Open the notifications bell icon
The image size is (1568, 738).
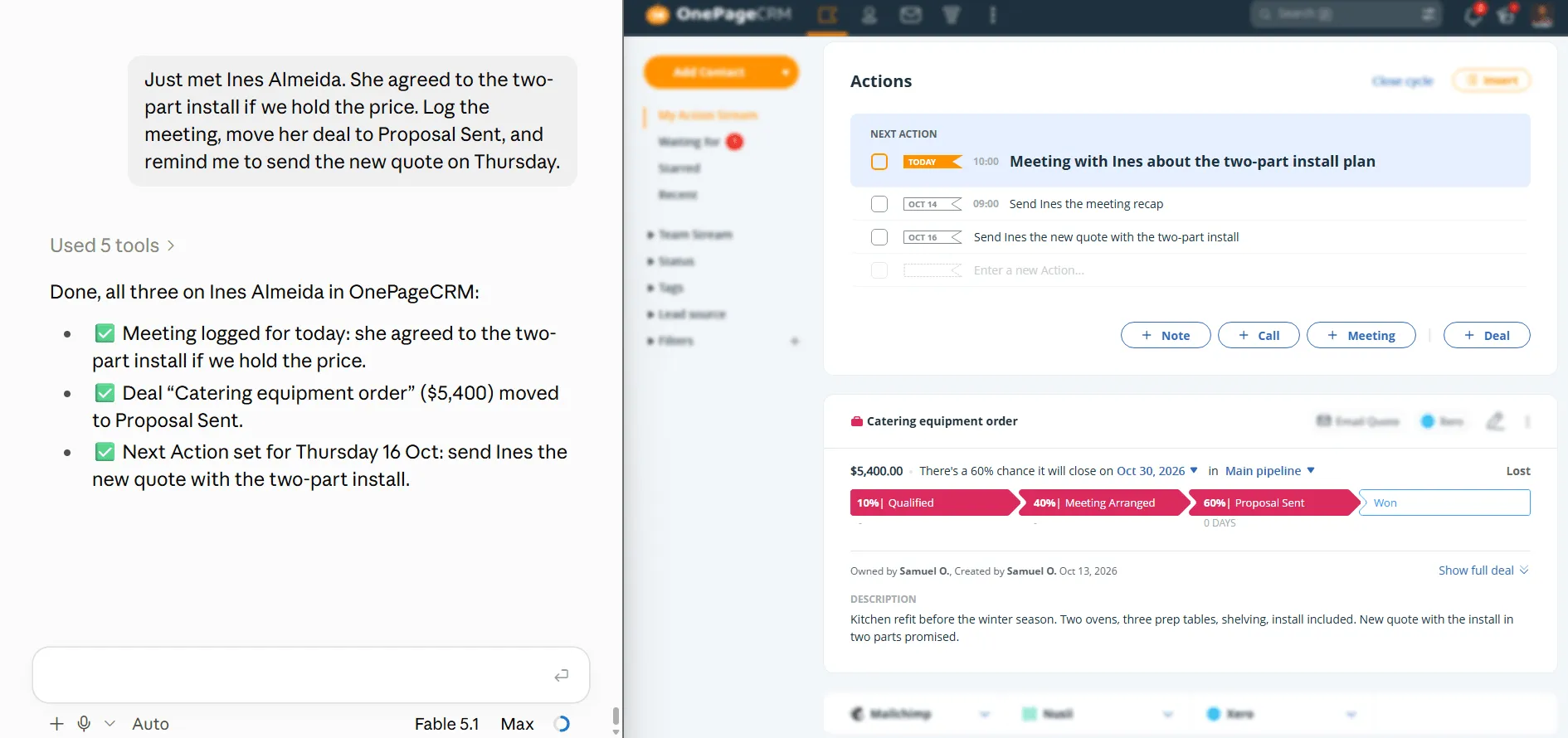(x=1473, y=15)
